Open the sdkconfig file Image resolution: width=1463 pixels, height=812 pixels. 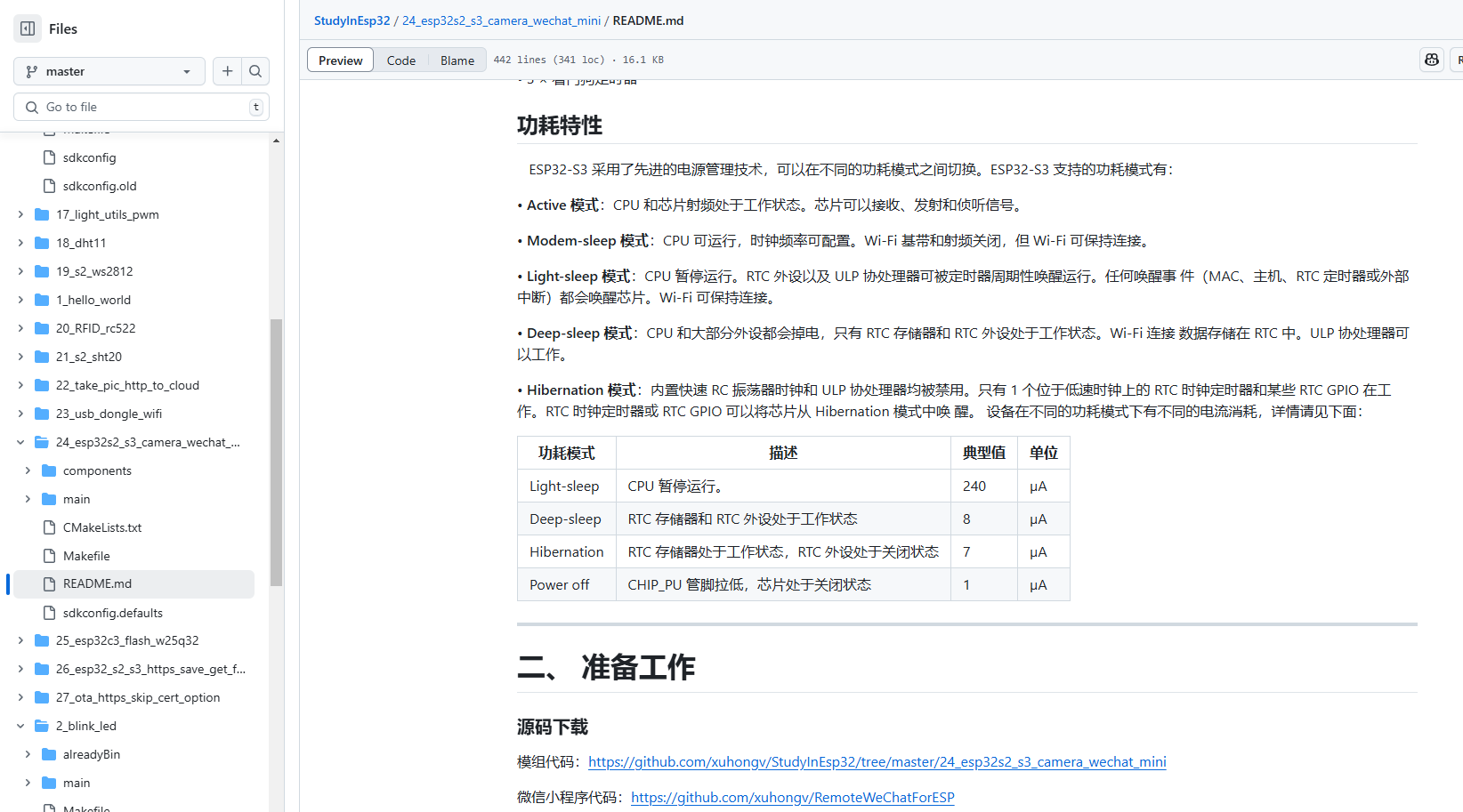(89, 157)
